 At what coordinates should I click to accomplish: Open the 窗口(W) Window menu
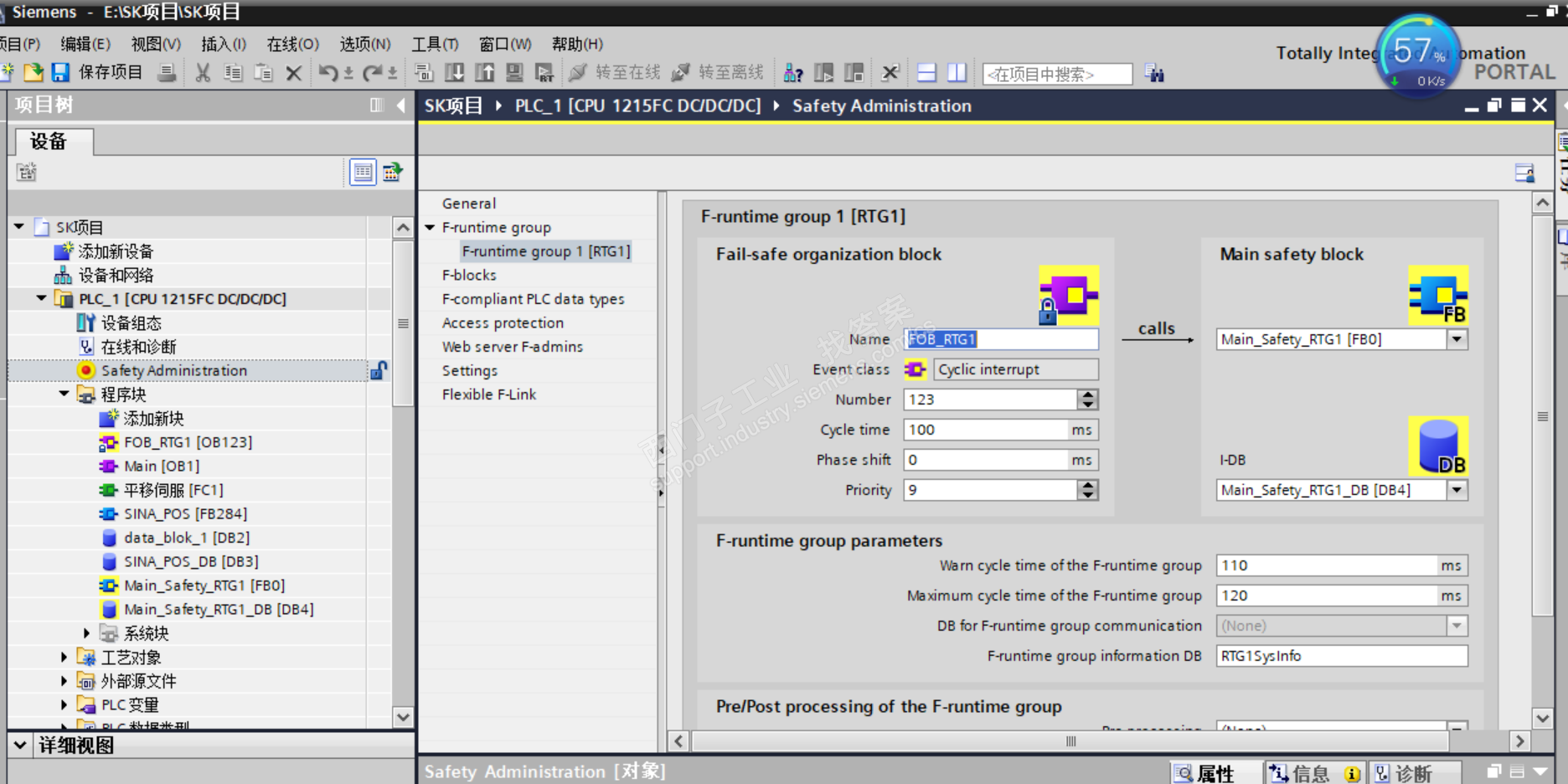[505, 44]
